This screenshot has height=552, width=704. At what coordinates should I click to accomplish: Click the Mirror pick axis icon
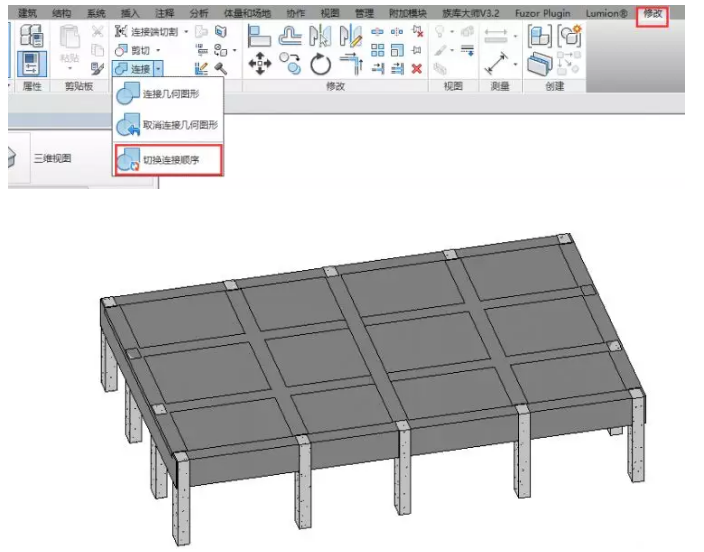coord(321,36)
